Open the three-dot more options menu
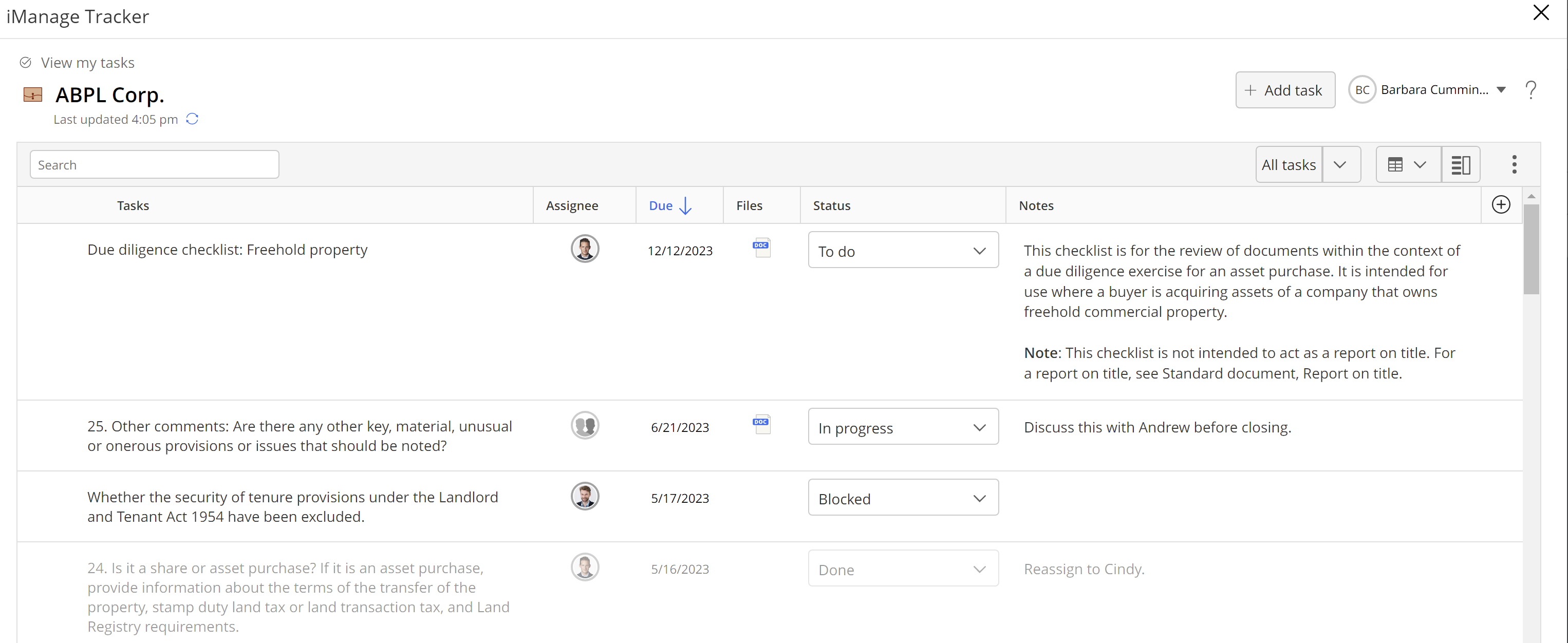The height and width of the screenshot is (643, 1568). point(1514,164)
